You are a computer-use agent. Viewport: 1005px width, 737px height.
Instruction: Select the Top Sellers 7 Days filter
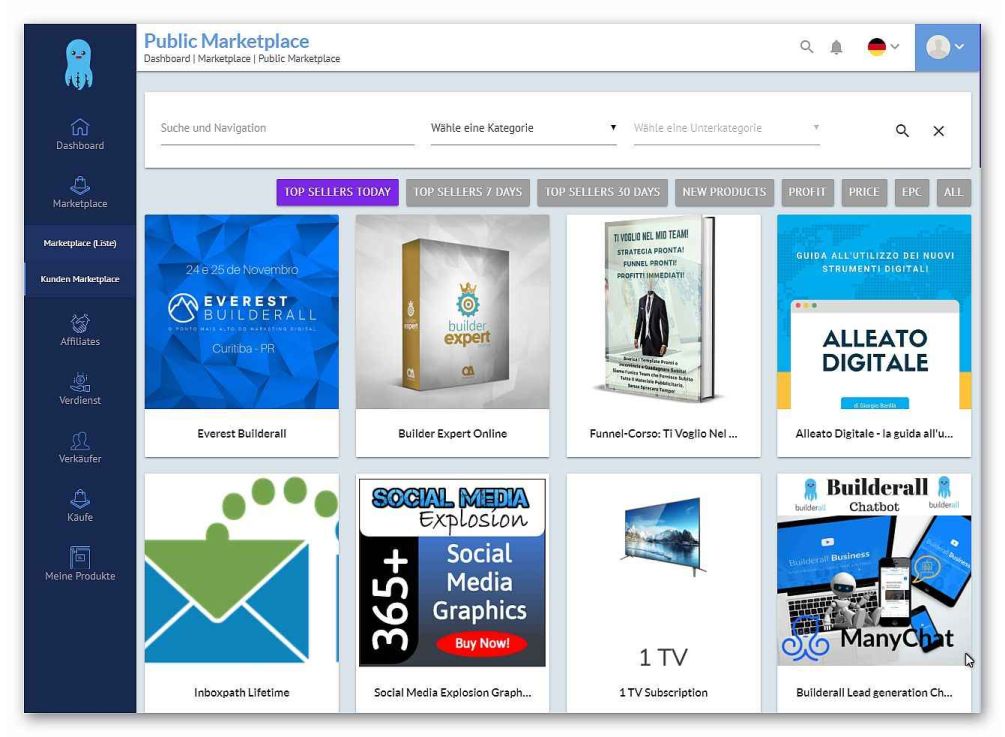coord(467,192)
